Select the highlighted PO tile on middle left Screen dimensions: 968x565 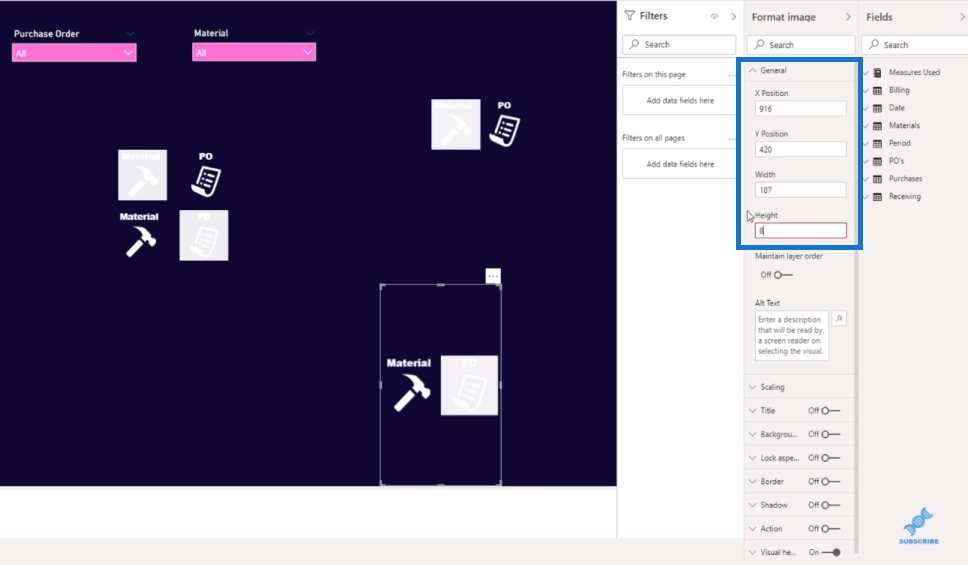coord(204,235)
